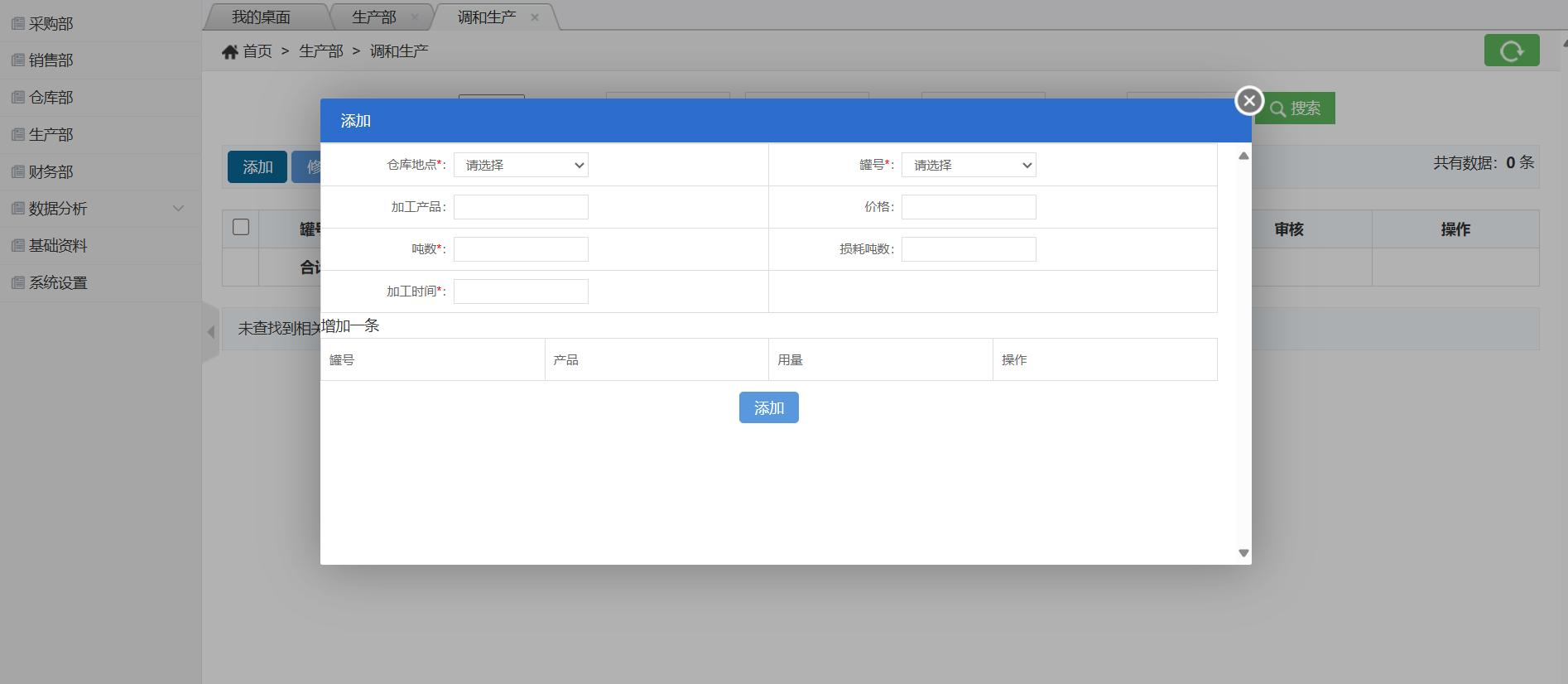Expand the 数据分析 sidebar menu

[58, 209]
